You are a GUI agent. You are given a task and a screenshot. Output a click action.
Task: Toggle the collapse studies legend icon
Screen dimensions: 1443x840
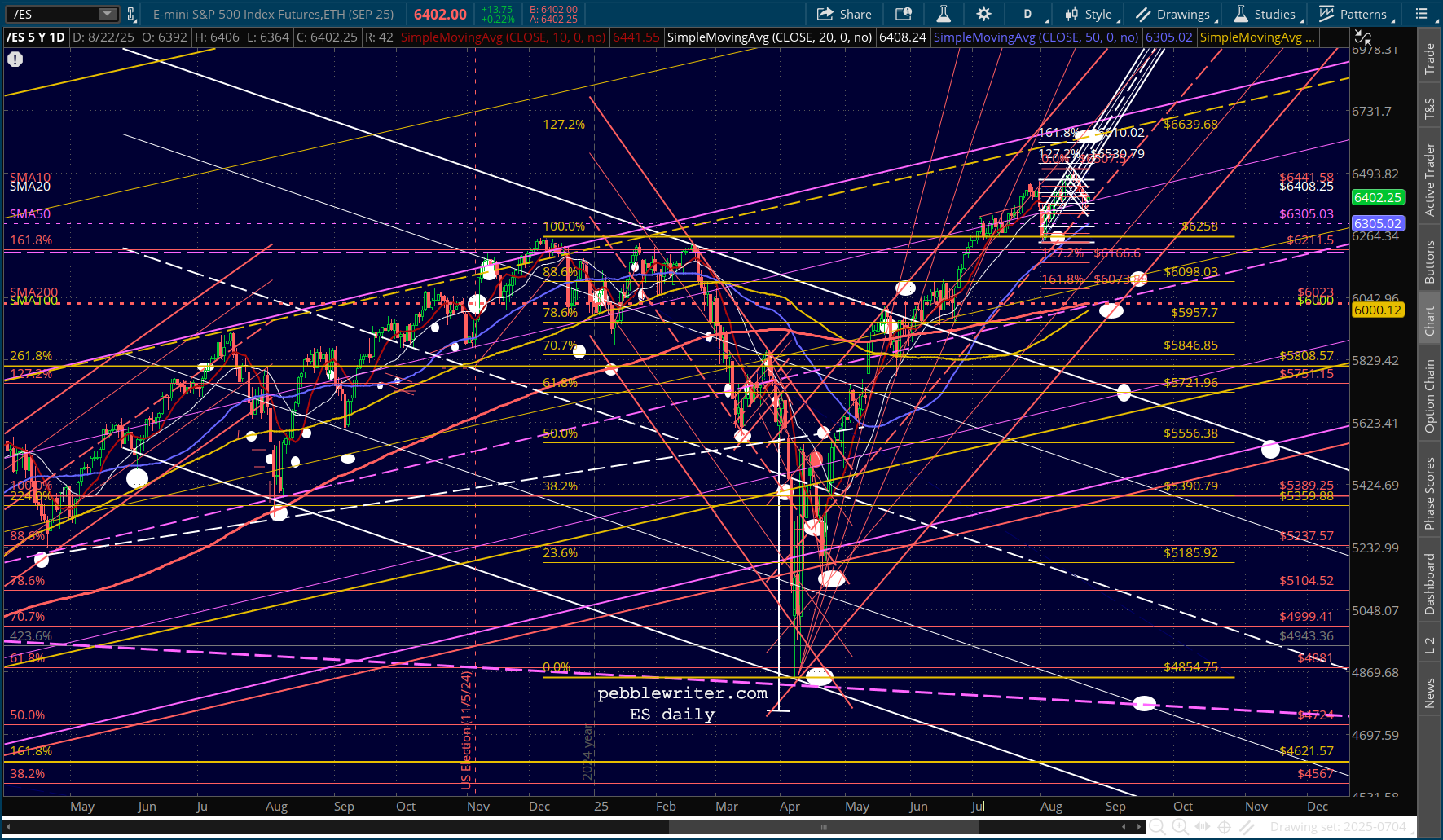point(1362,37)
